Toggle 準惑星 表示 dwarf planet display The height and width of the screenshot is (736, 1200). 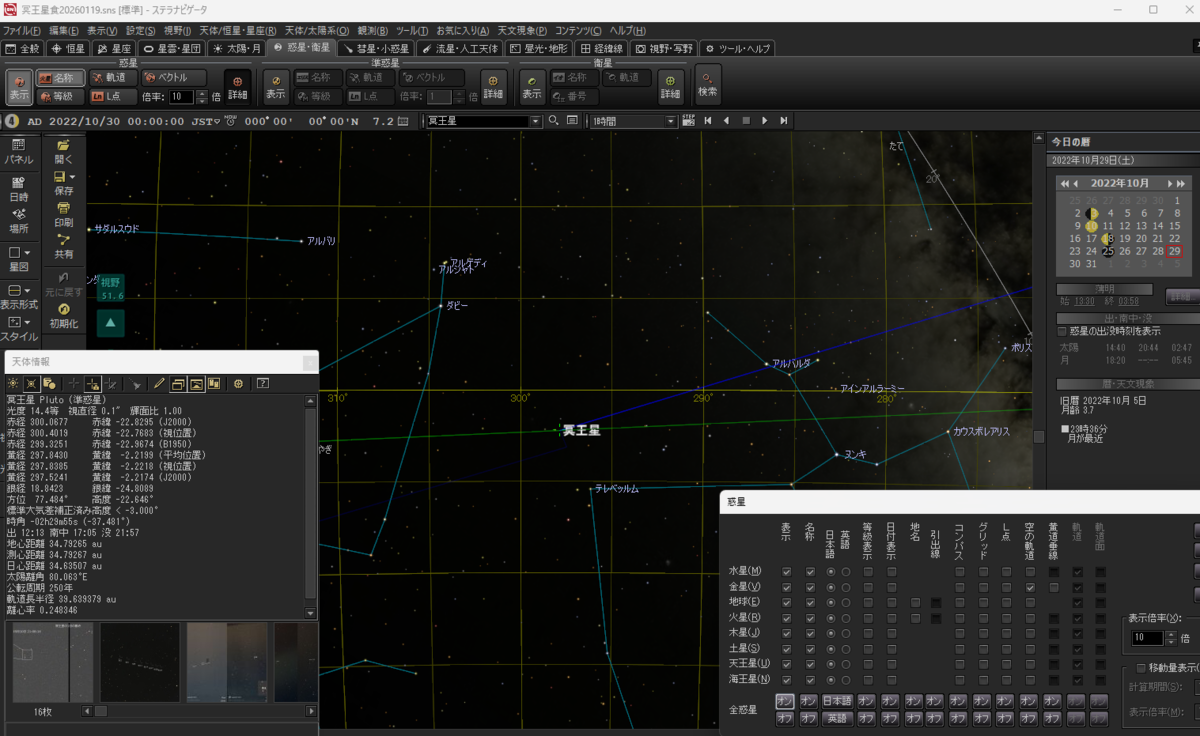(276, 87)
